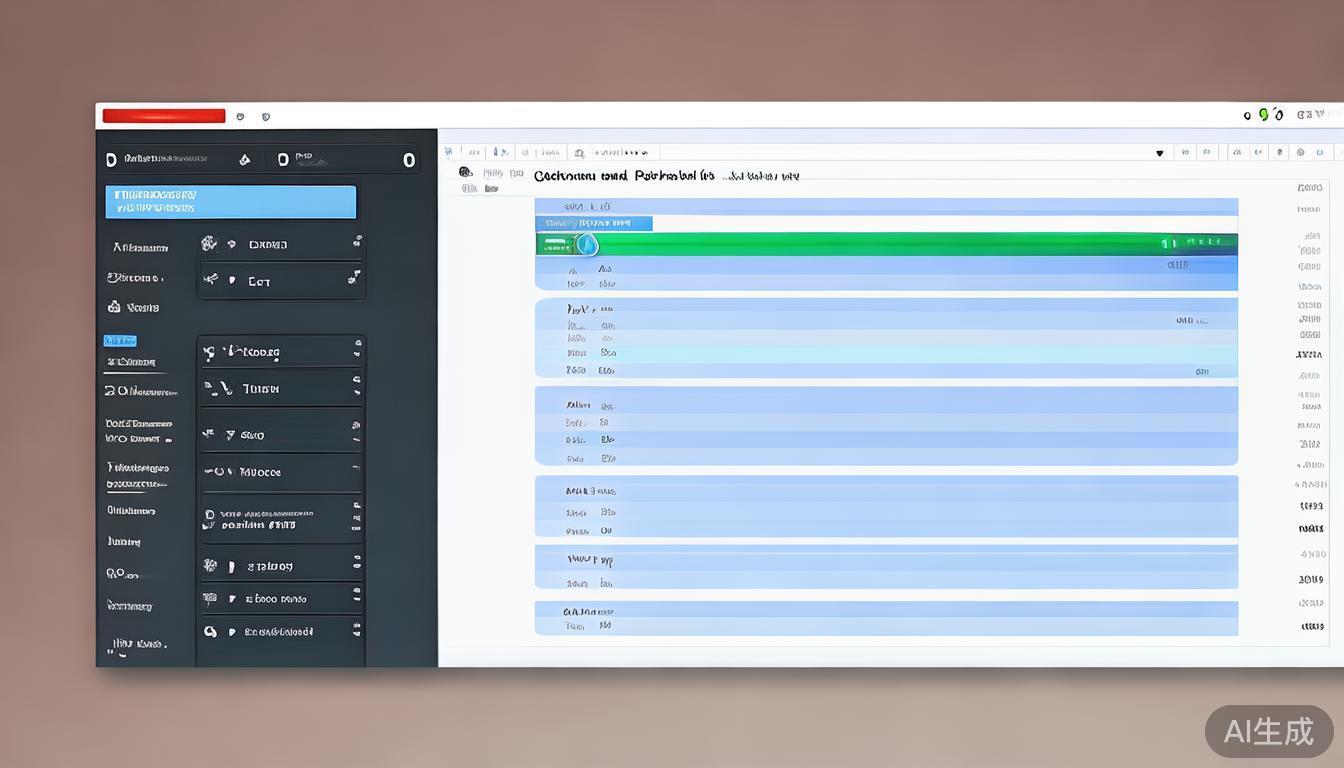Screen dimensions: 1344x768
Task: Toggle the right-edge indicator on 'Tunn' sidebar row
Action: pyautogui.click(x=356, y=388)
